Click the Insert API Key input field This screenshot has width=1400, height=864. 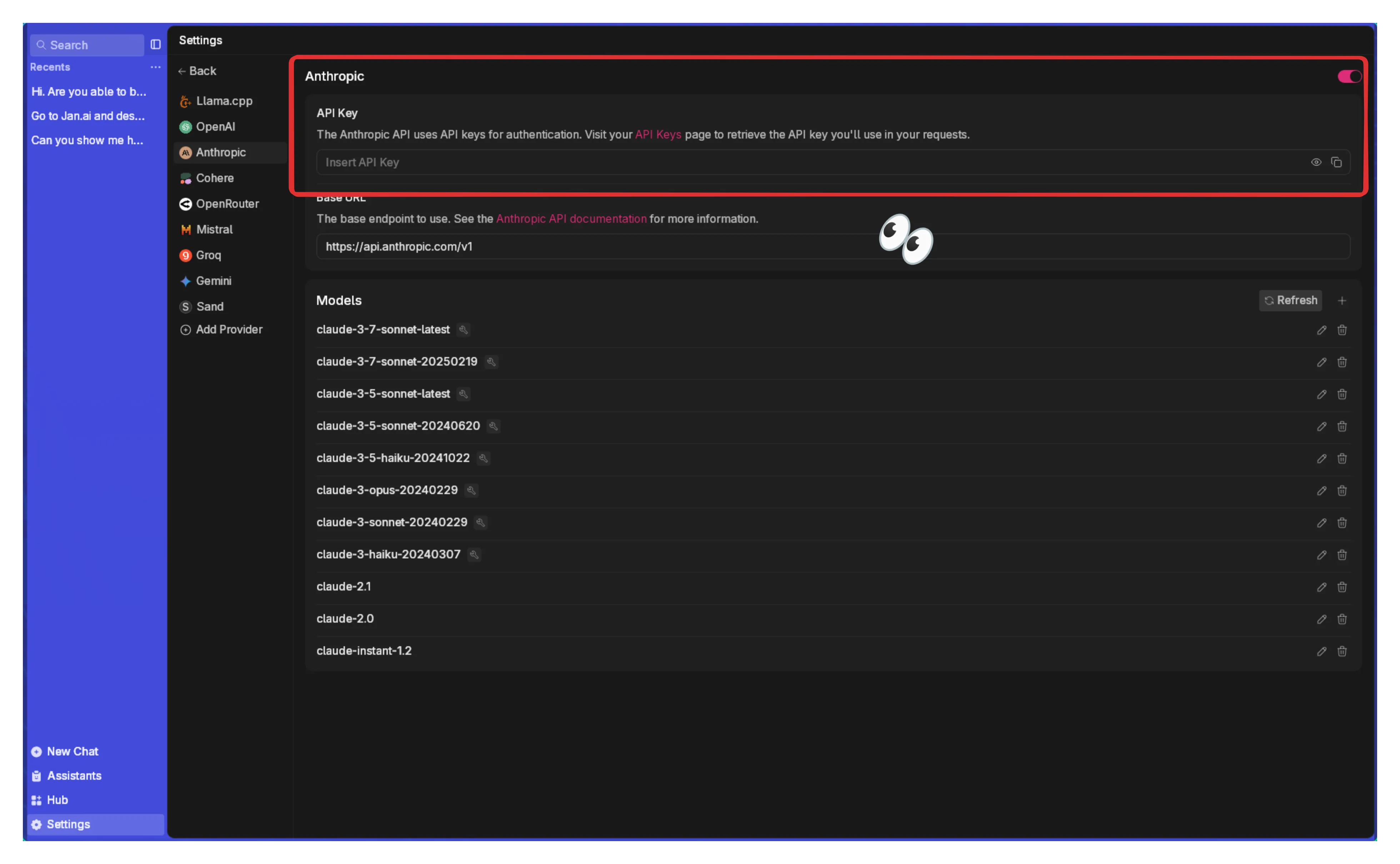(686, 162)
